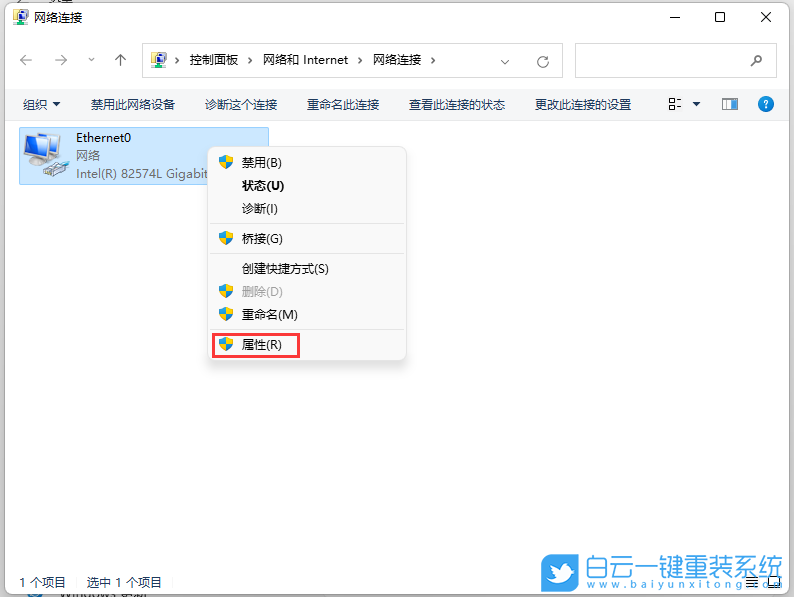794x597 pixels.
Task: Click shield icon beside 重命名(M)
Action: (x=226, y=314)
